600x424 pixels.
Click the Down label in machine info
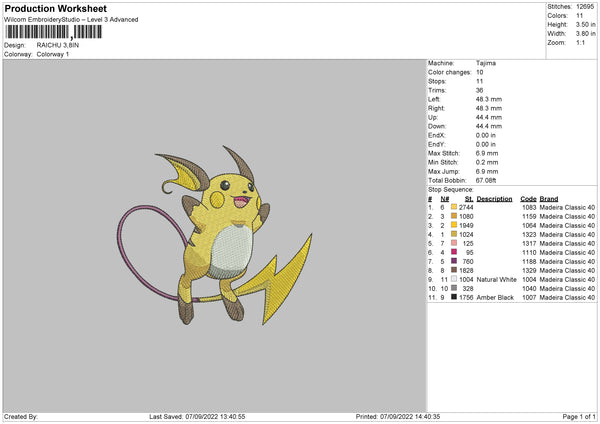point(437,126)
